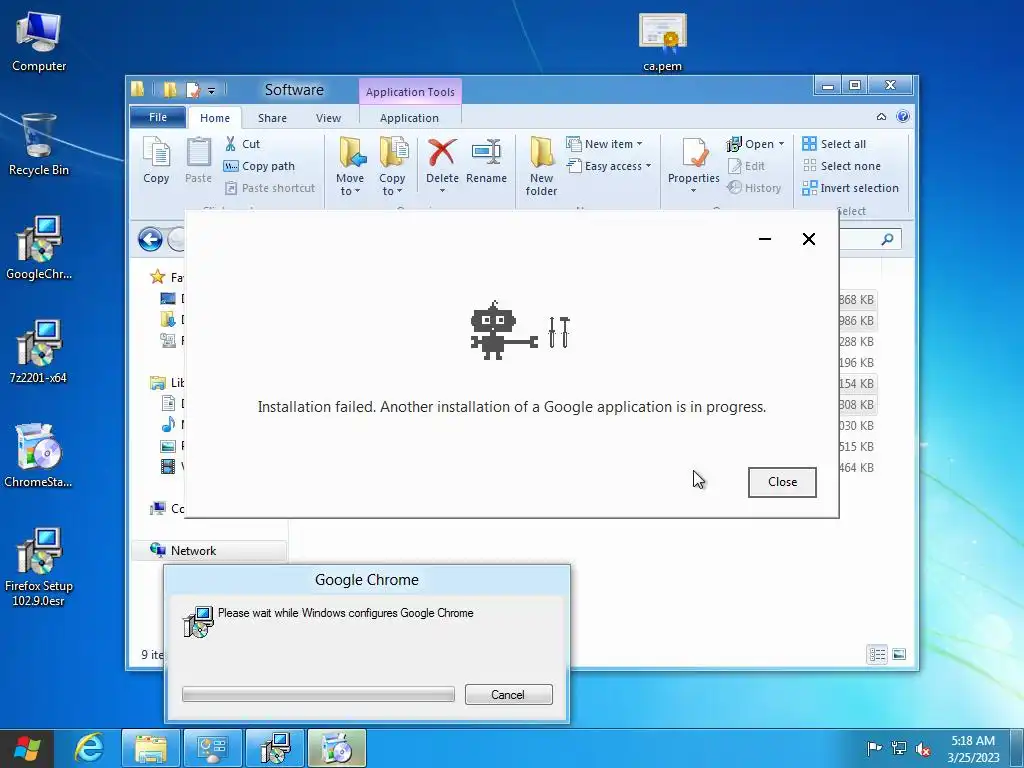Select the 868 KB file size entry
The height and width of the screenshot is (768, 1024).
coord(856,300)
